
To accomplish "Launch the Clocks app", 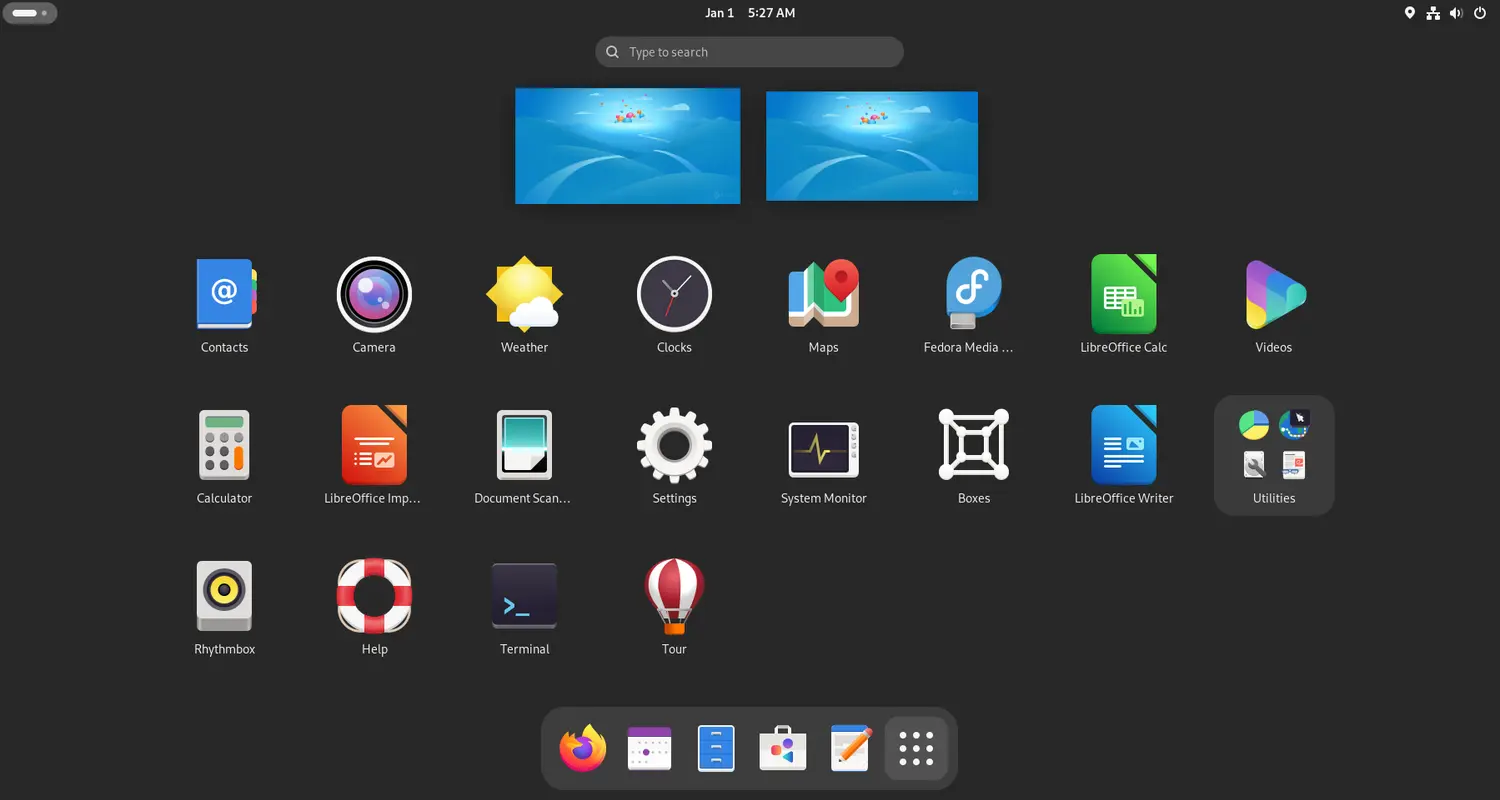I will 674,294.
